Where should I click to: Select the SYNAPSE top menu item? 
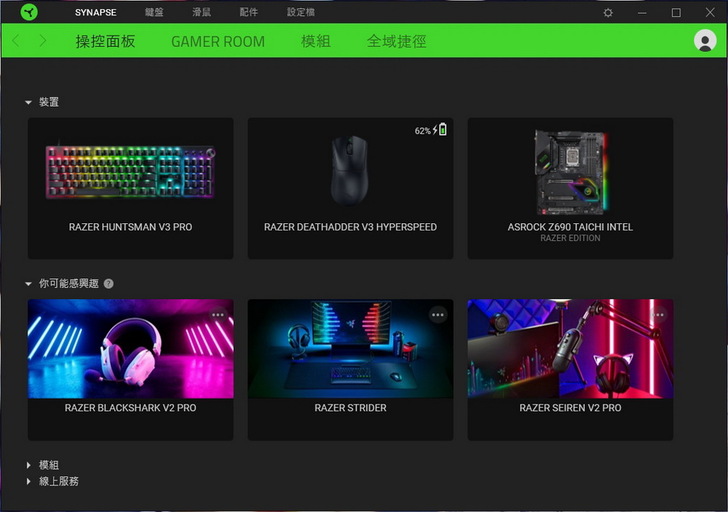(96, 13)
